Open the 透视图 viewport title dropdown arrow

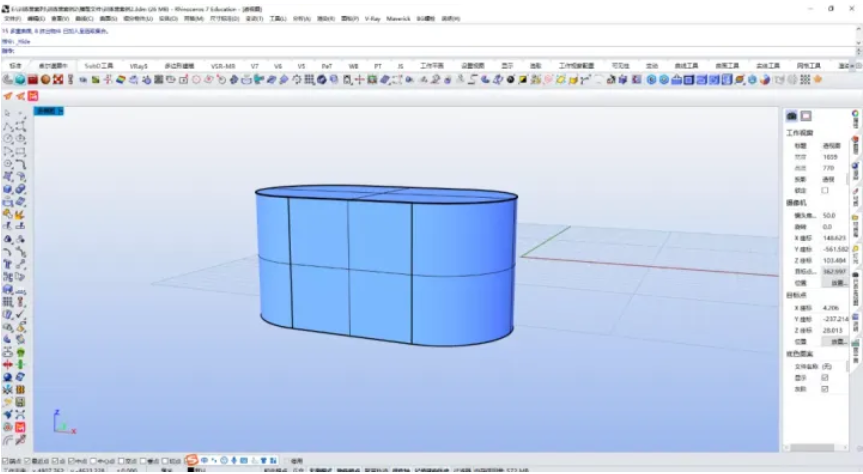click(61, 111)
